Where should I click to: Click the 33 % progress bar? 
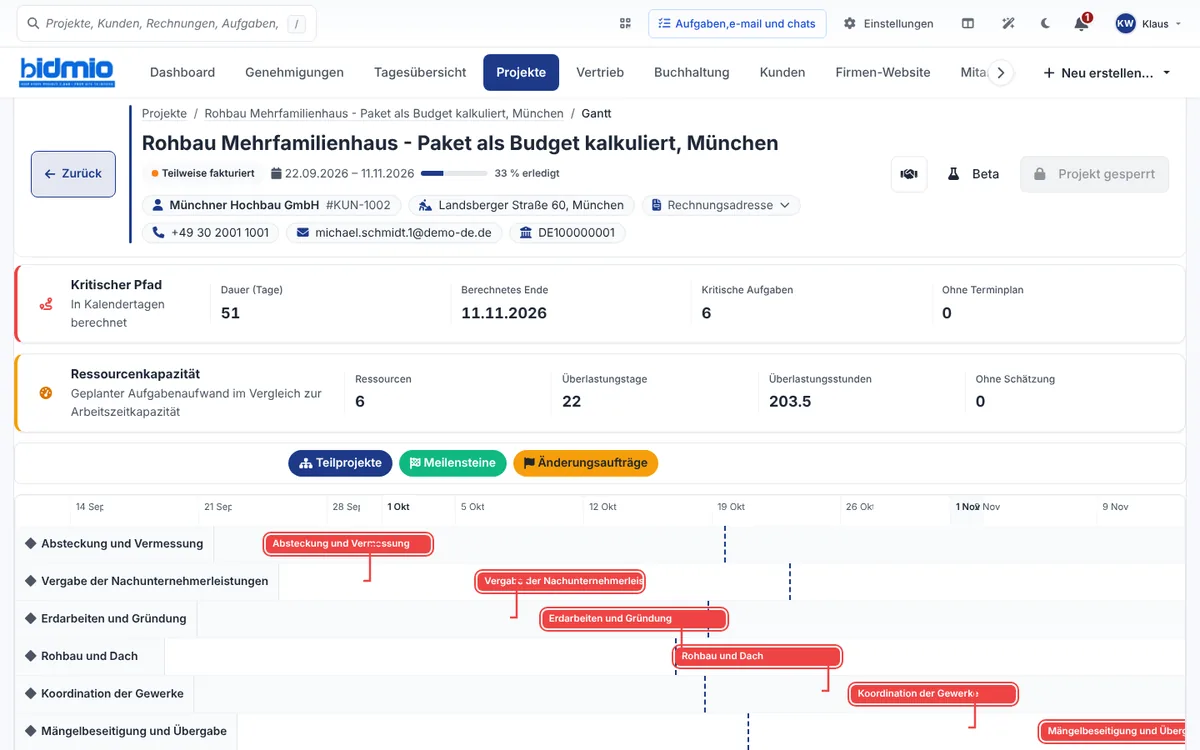[454, 173]
